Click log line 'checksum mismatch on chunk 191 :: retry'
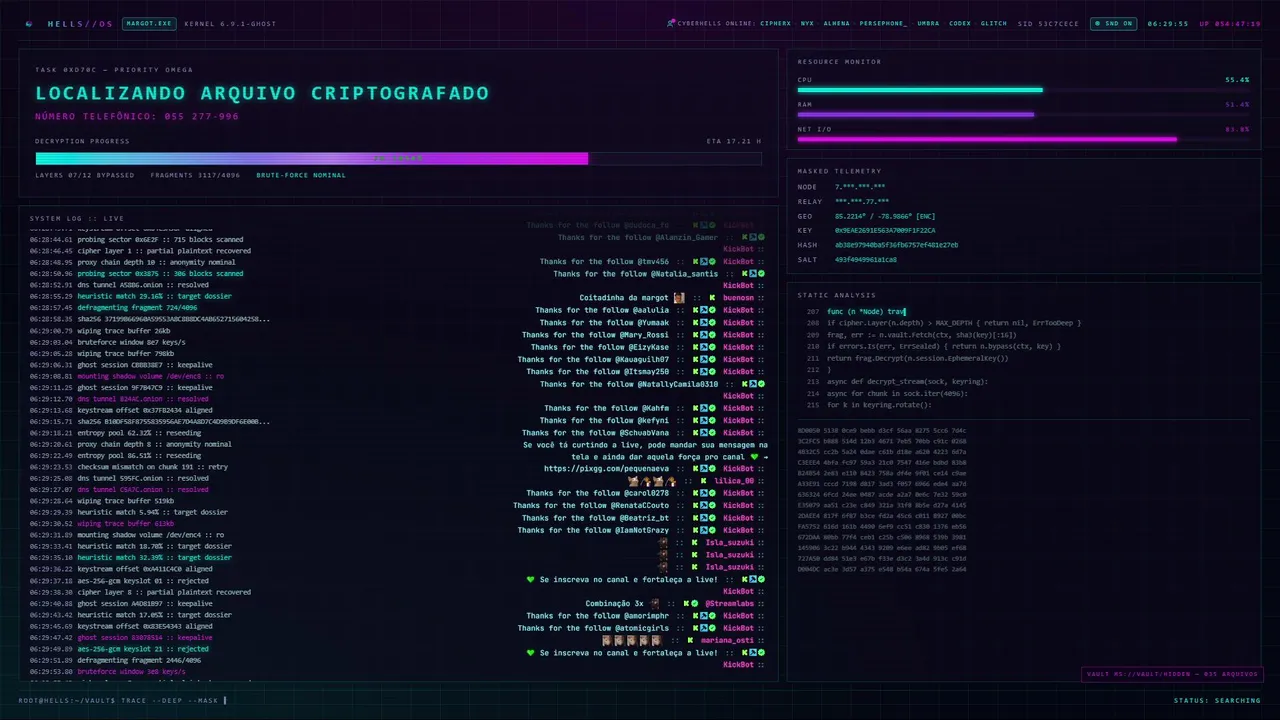 pos(152,467)
